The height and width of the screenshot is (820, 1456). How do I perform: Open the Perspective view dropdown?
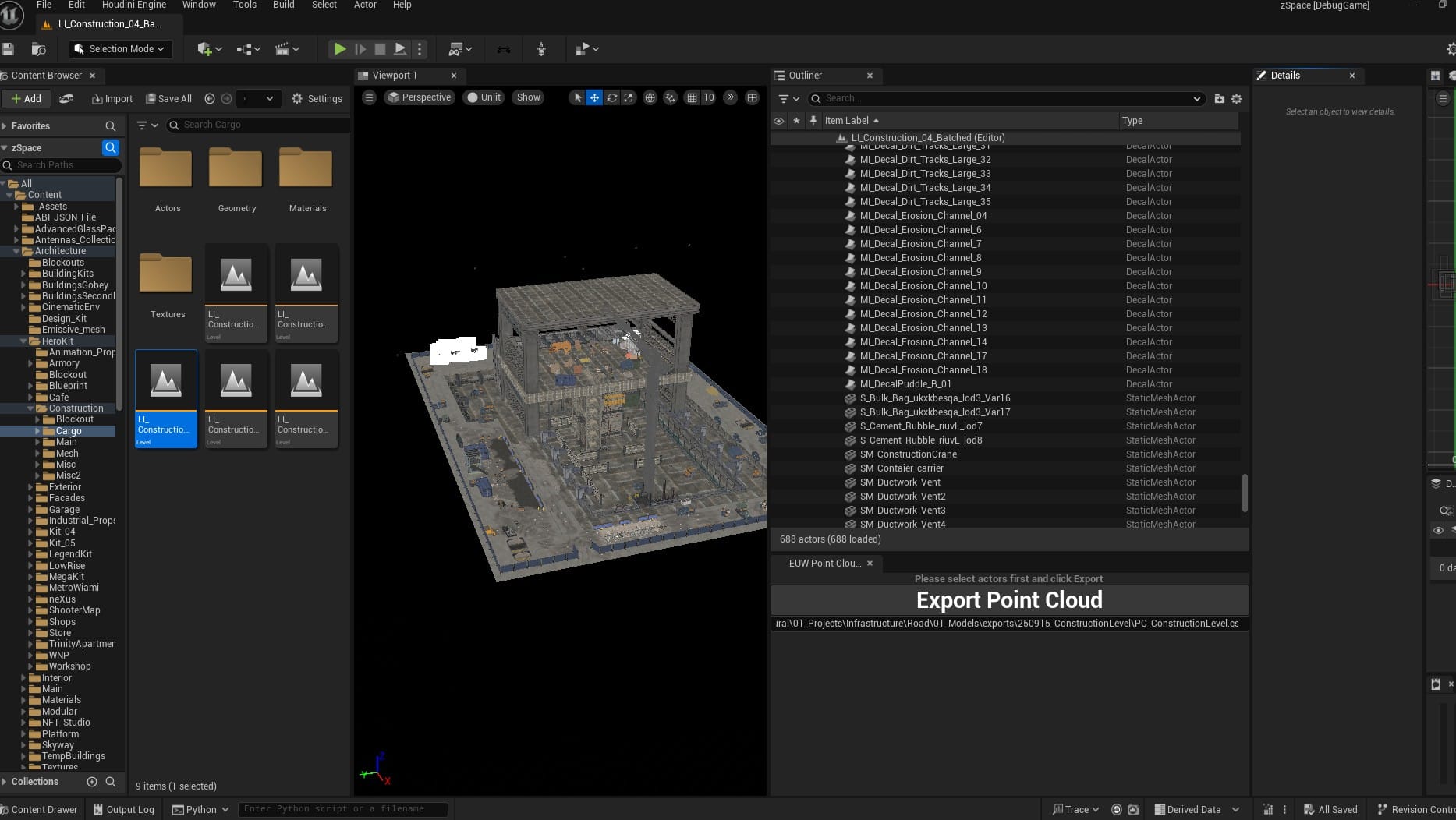pyautogui.click(x=420, y=97)
